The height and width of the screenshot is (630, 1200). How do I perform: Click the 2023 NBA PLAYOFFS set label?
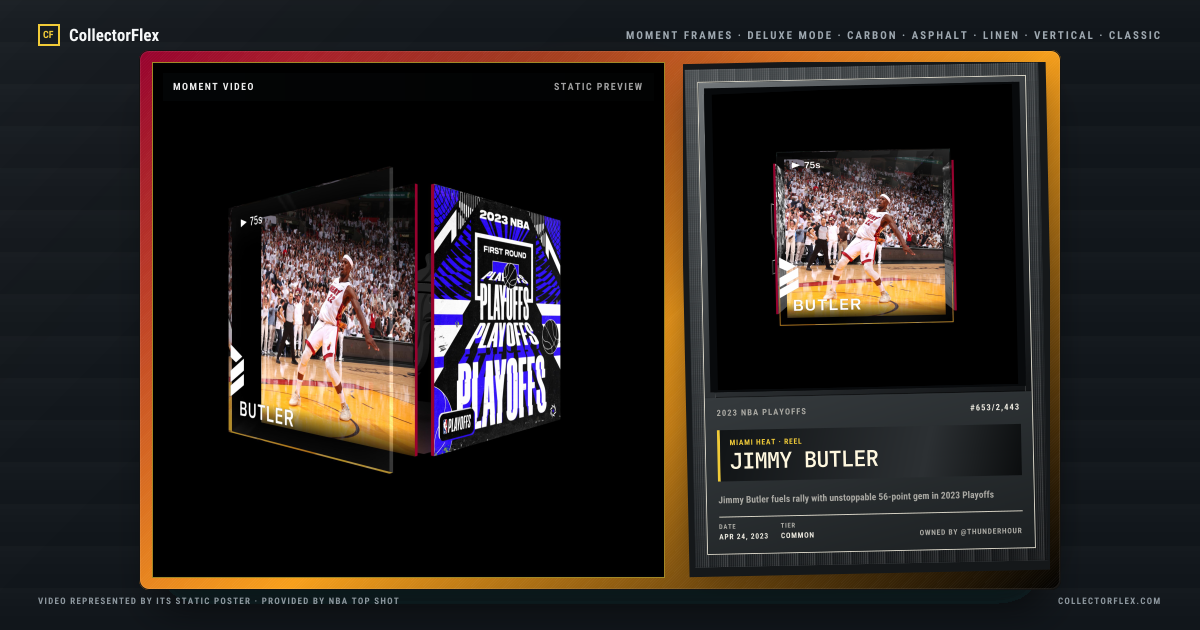click(761, 412)
